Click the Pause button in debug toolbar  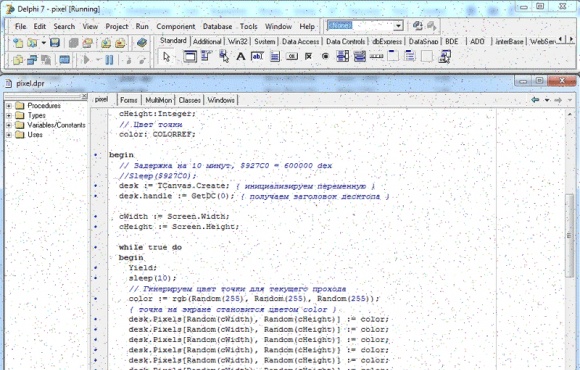pyautogui.click(x=109, y=60)
